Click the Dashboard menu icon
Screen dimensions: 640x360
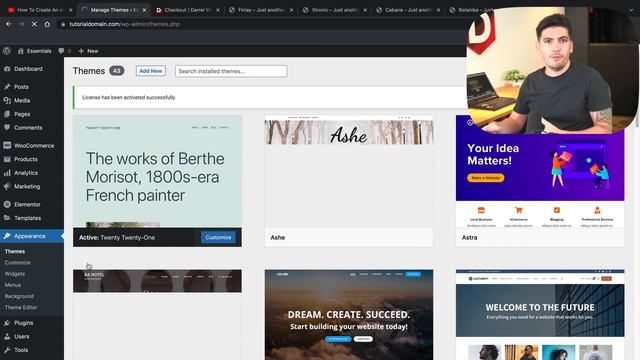click(x=7, y=69)
